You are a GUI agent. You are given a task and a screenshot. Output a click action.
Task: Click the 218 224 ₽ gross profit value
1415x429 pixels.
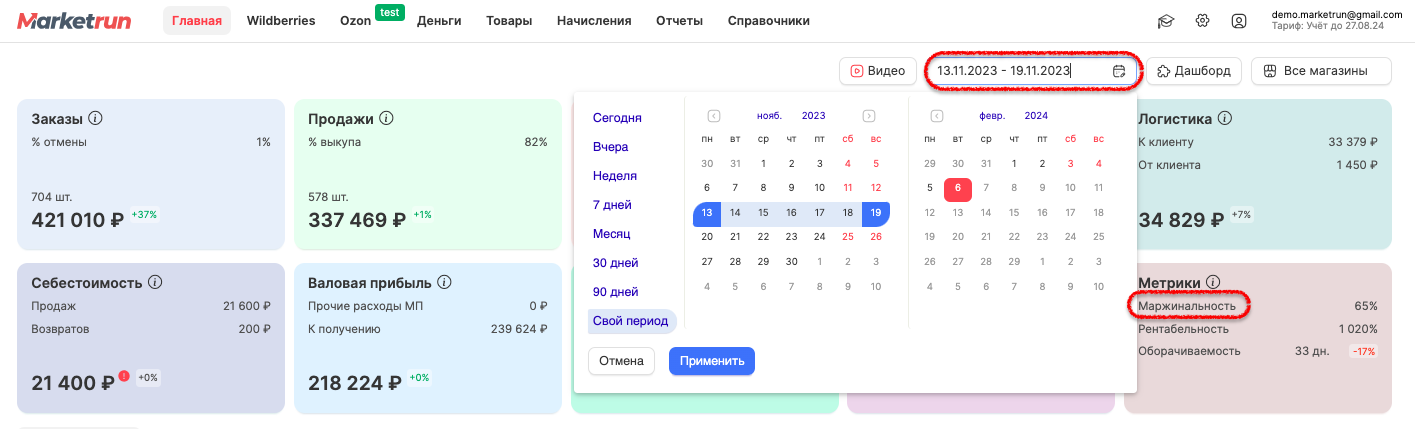[x=355, y=383]
